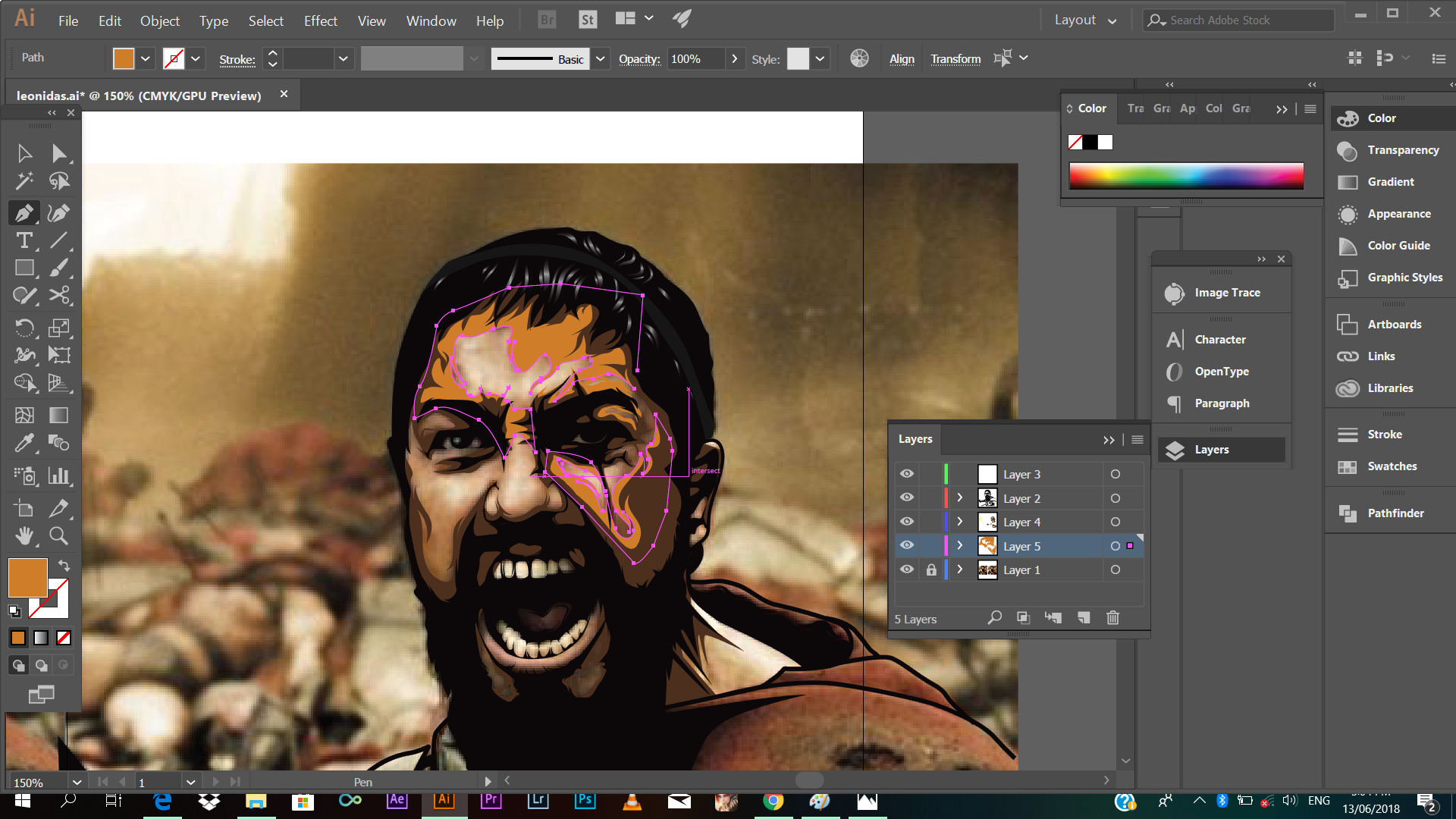Open the Object menu
Image resolution: width=1456 pixels, height=819 pixels.
[x=159, y=20]
